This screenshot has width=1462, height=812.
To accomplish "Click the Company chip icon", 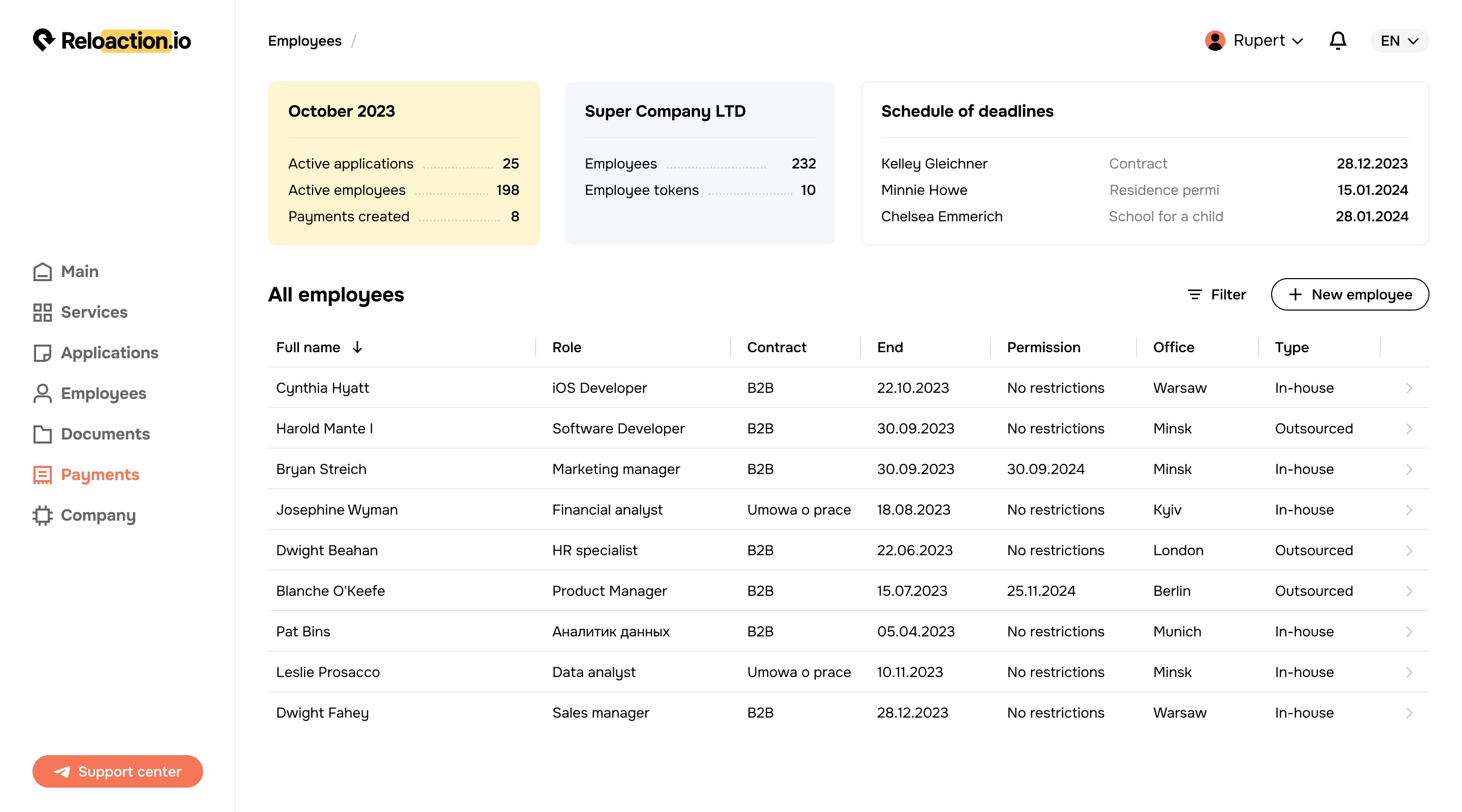I will (x=43, y=515).
